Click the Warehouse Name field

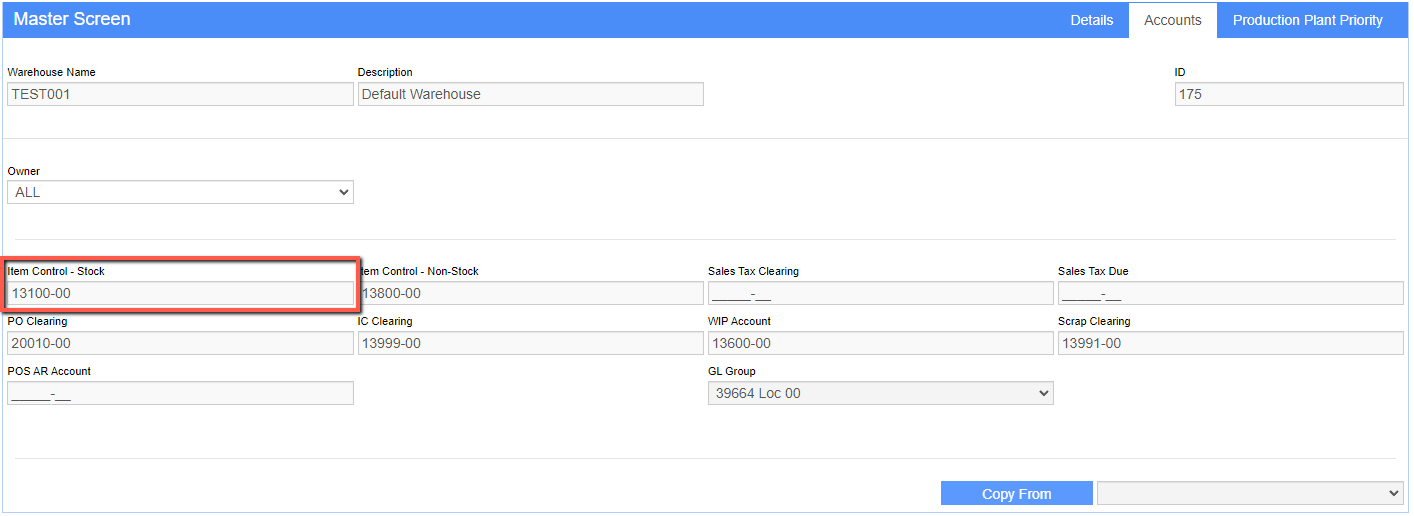click(180, 94)
